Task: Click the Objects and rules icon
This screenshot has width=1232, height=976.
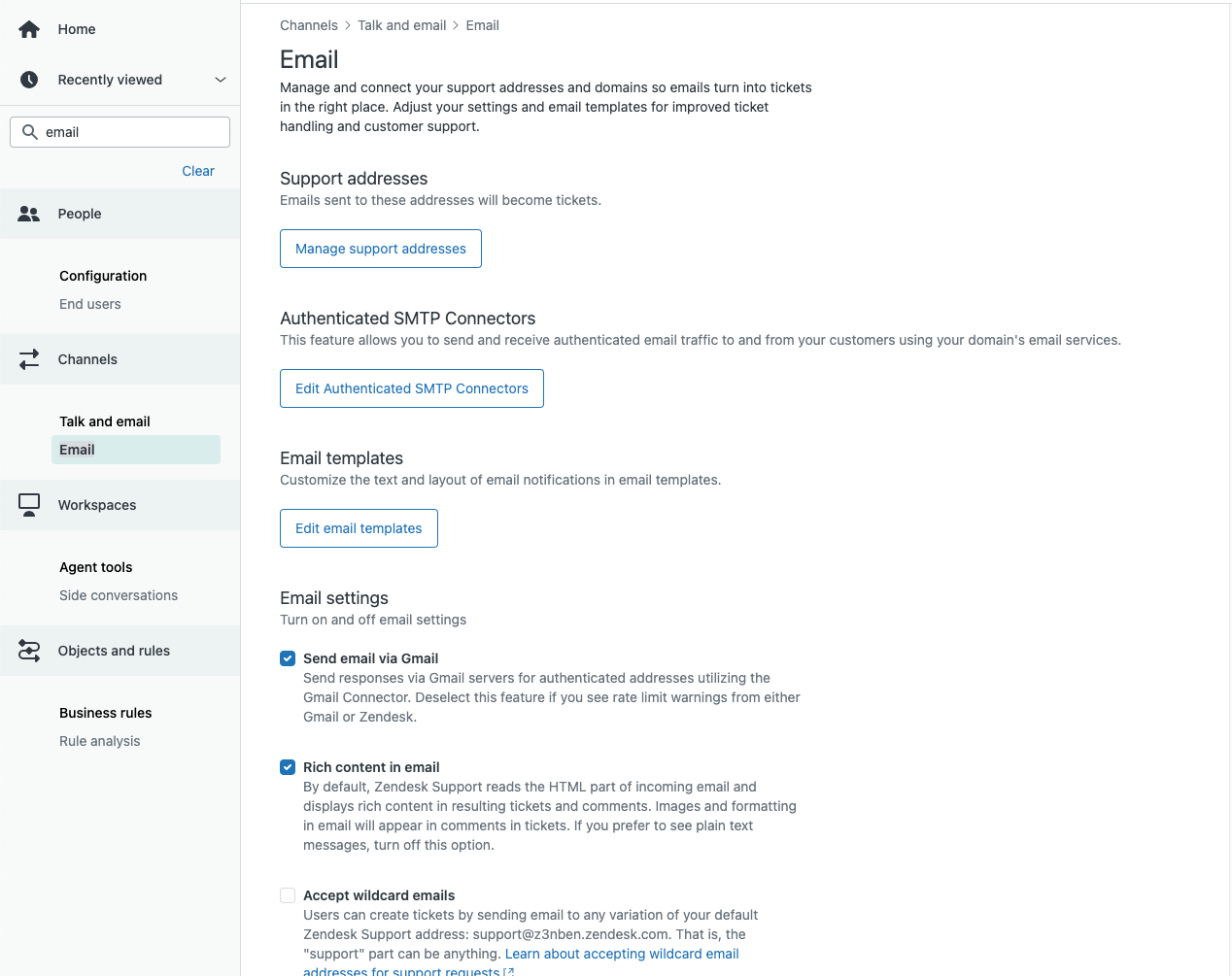Action: 29,651
